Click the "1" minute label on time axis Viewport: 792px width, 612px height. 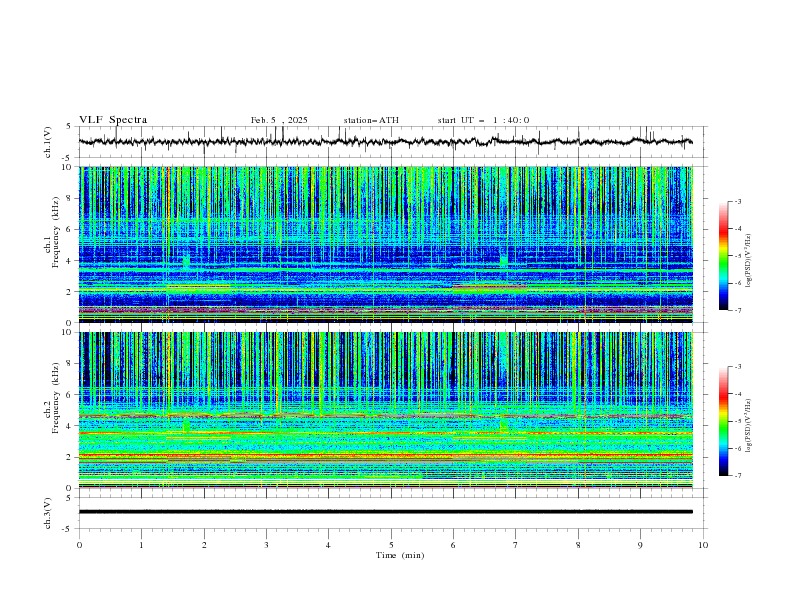pyautogui.click(x=141, y=545)
